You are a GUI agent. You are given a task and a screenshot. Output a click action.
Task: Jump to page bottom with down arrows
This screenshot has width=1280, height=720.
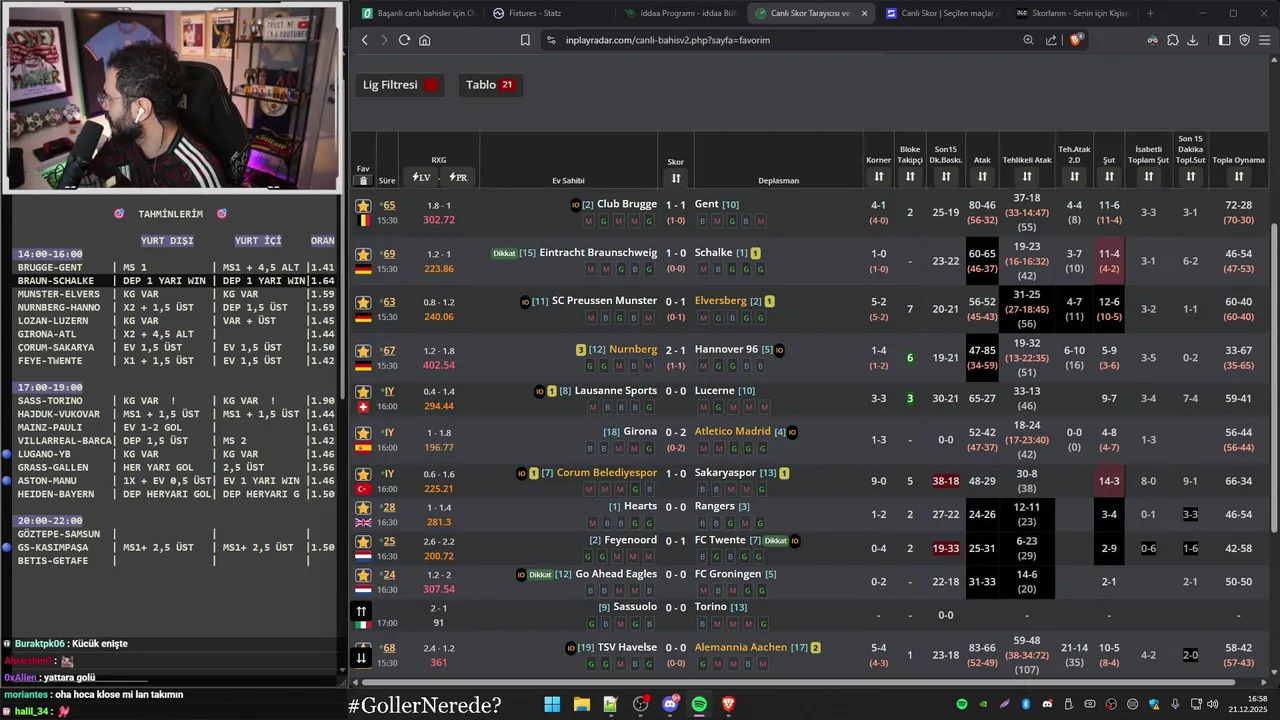362,657
